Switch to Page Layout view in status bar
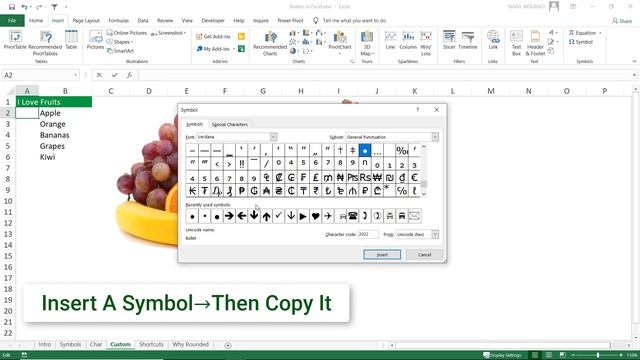 (549, 355)
